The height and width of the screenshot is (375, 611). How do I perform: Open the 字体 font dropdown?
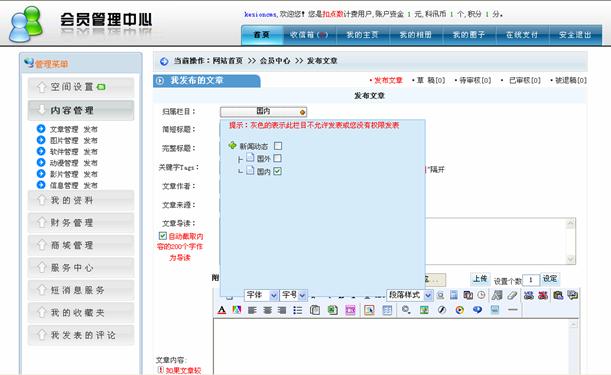click(261, 295)
